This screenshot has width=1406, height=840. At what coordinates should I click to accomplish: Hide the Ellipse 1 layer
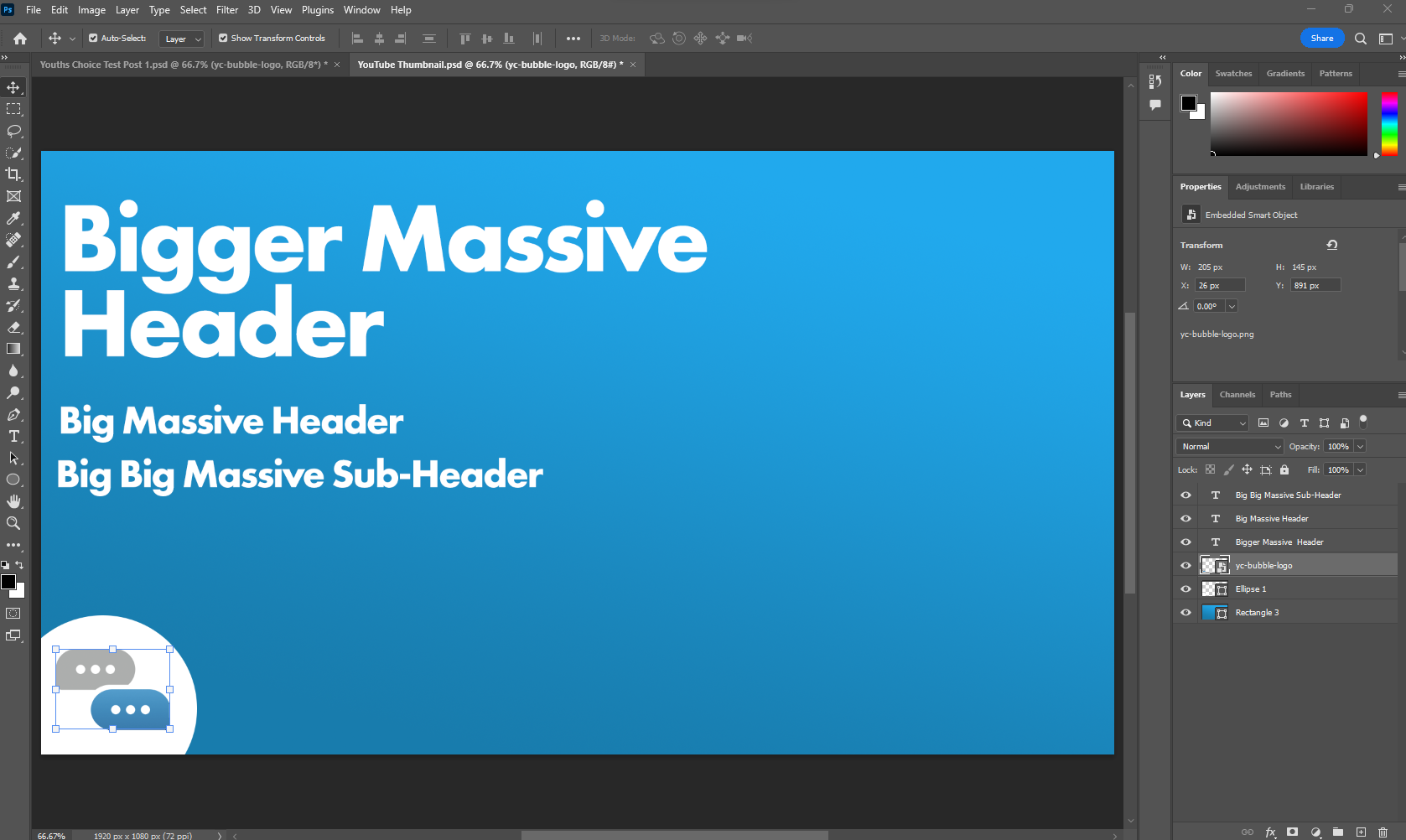(x=1186, y=589)
